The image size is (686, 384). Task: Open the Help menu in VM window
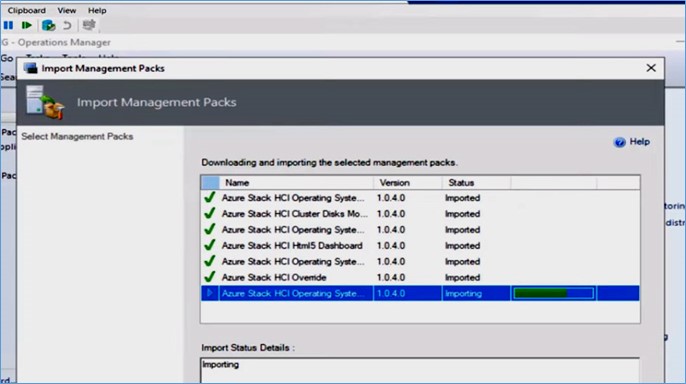tap(97, 10)
